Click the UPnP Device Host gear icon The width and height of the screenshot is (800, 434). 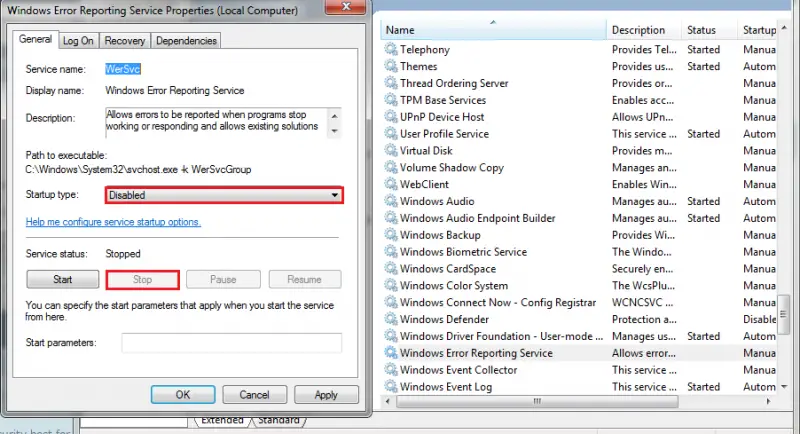391,116
